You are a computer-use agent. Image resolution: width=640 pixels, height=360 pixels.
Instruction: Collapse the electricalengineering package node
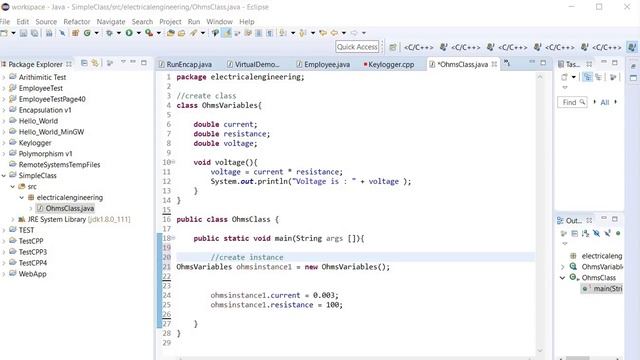(22, 198)
